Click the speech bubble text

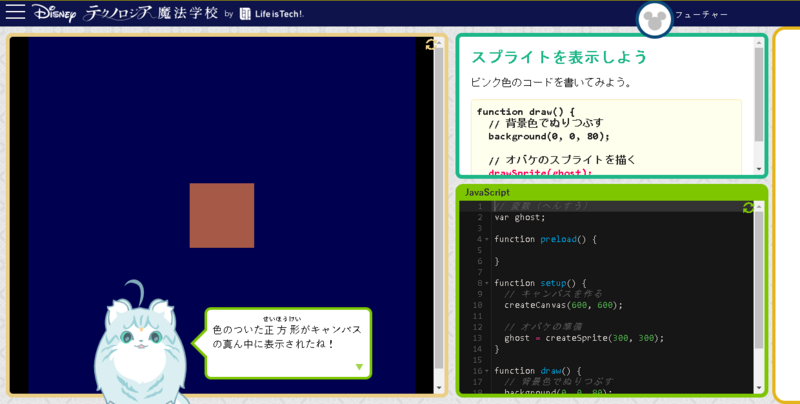coord(287,337)
